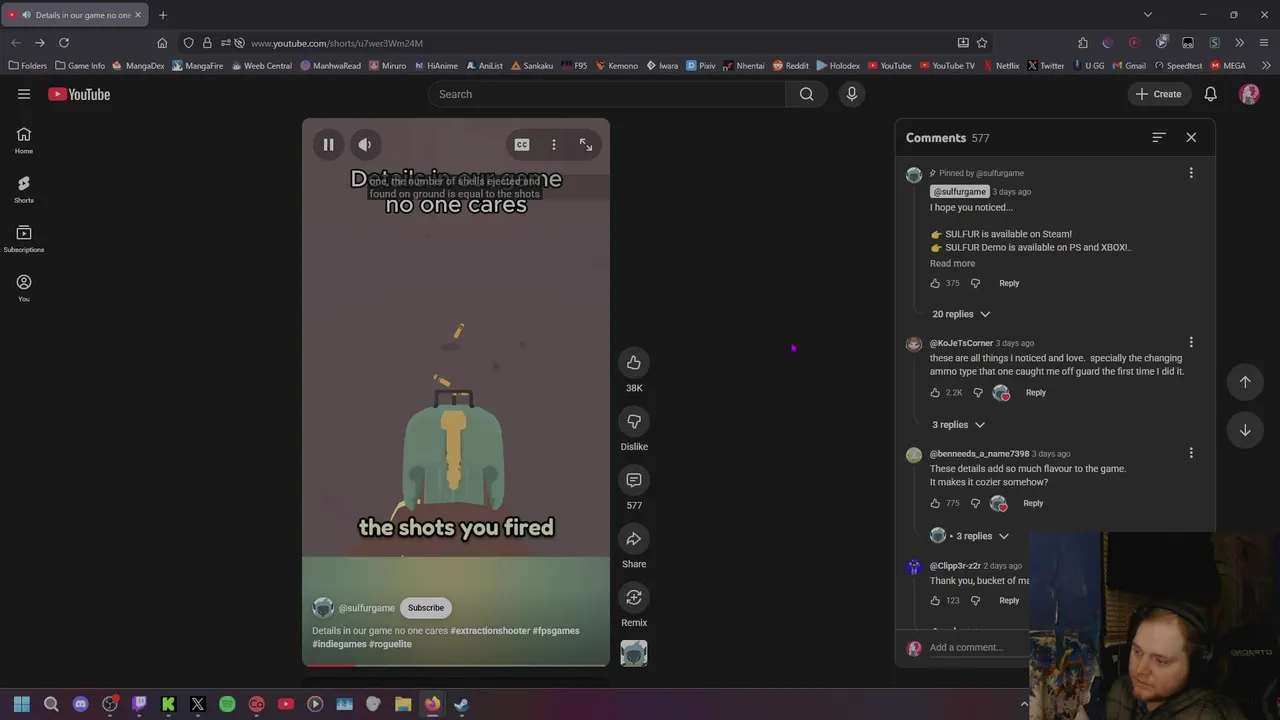Open a new browser tab
The height and width of the screenshot is (720, 1280).
coord(163,15)
